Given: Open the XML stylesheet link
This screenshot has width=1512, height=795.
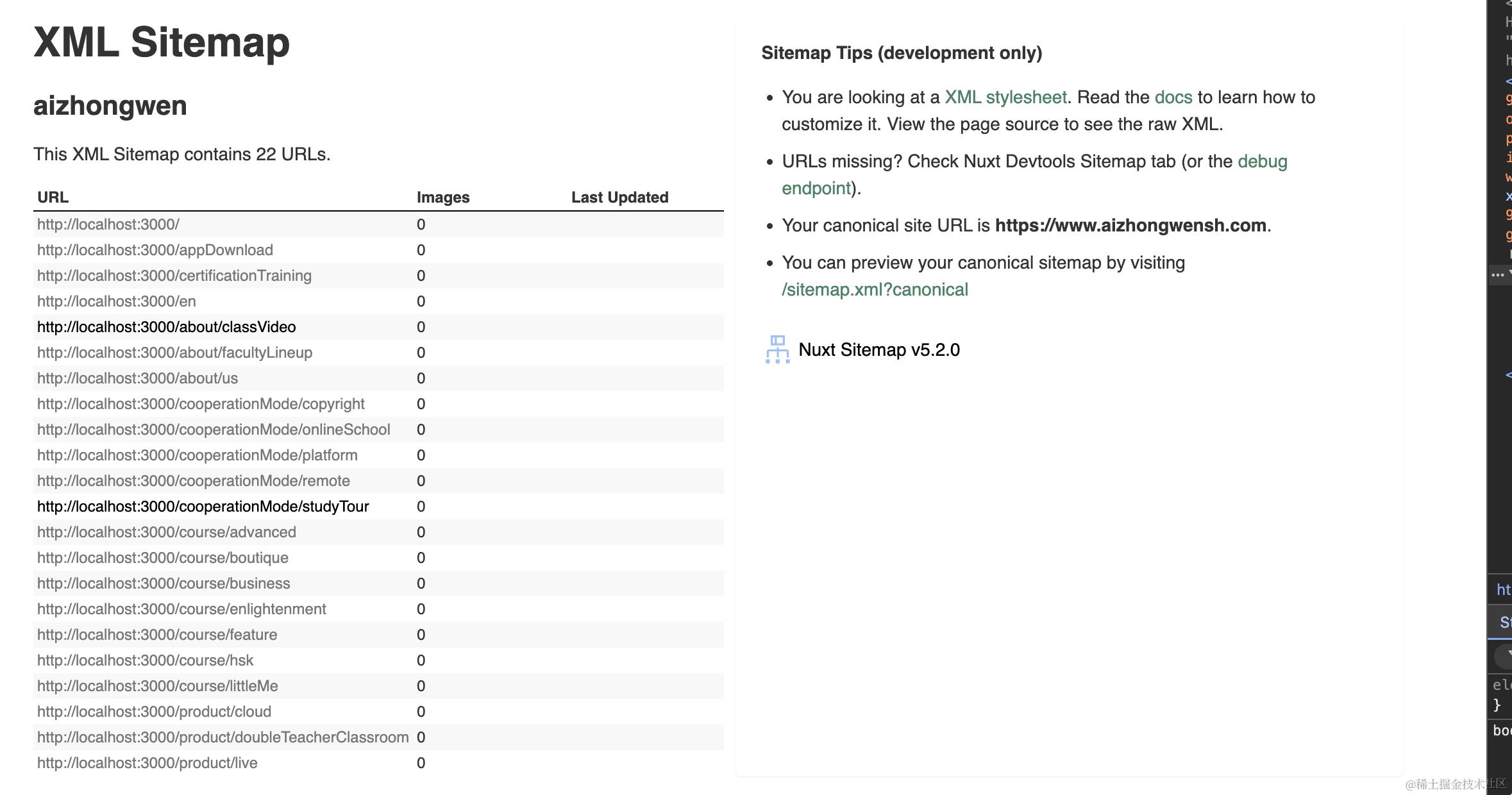Looking at the screenshot, I should tap(1005, 97).
